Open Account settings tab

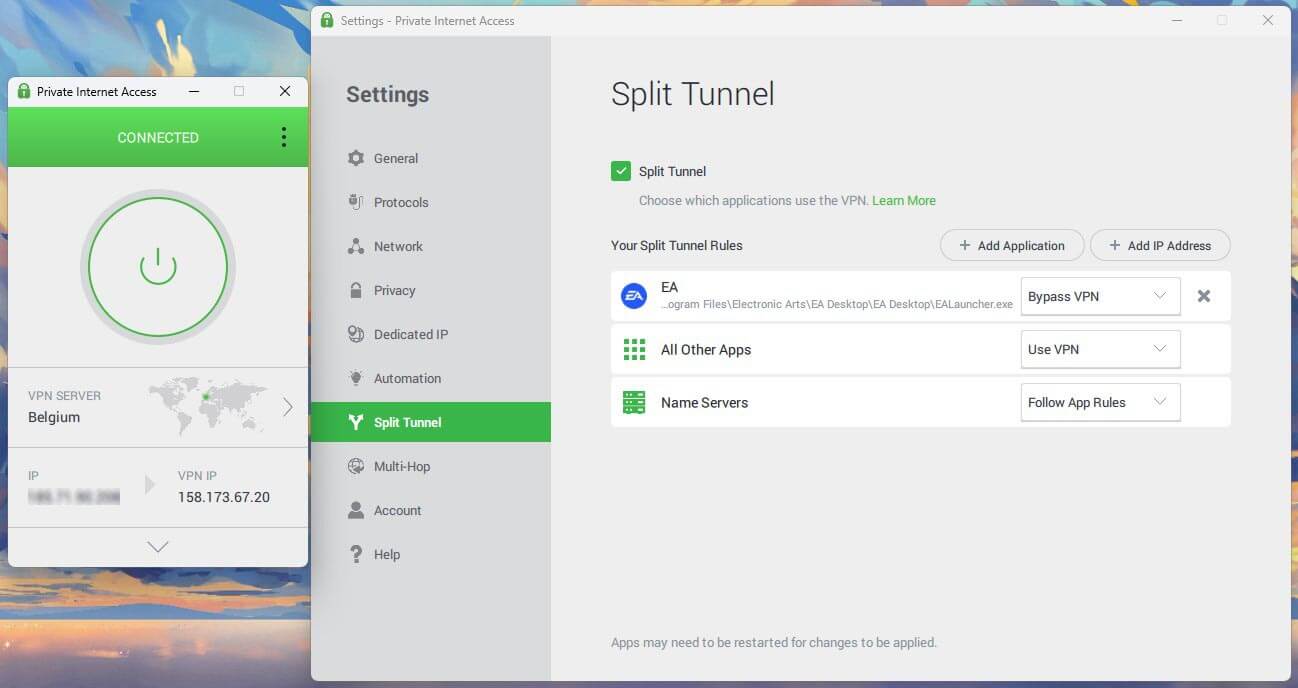point(431,510)
